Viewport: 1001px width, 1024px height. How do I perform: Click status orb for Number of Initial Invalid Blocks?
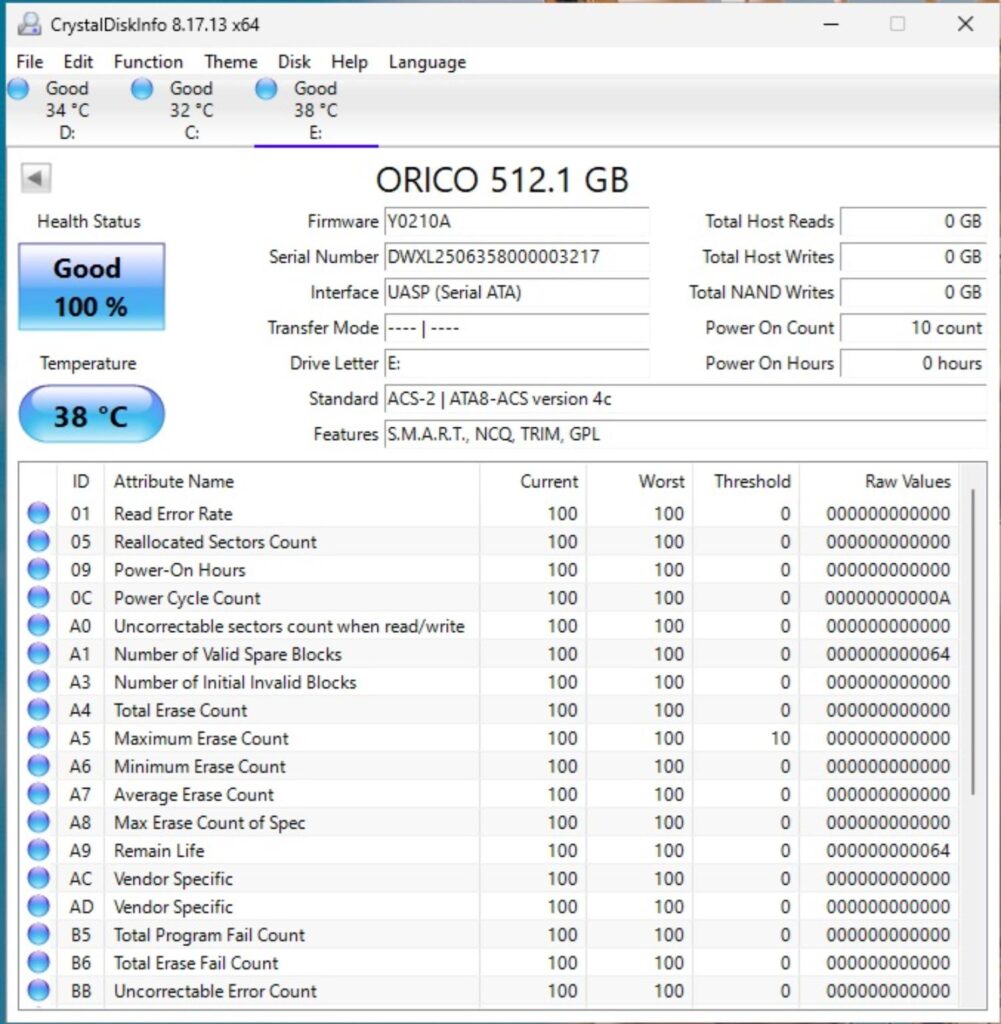point(39,682)
